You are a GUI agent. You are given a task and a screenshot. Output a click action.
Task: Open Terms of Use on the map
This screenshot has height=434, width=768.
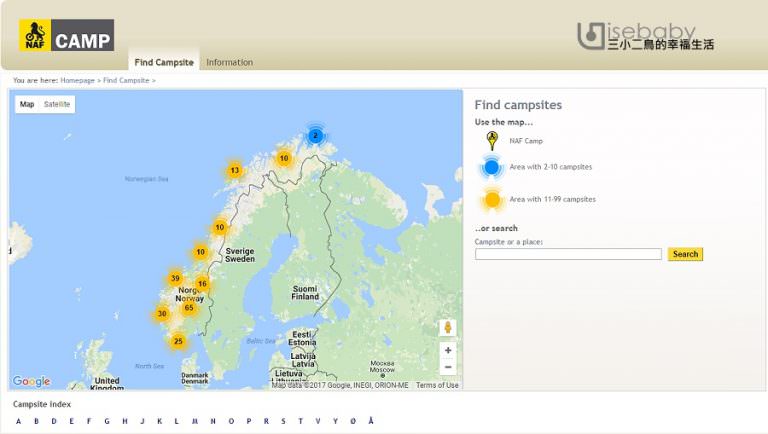437,385
